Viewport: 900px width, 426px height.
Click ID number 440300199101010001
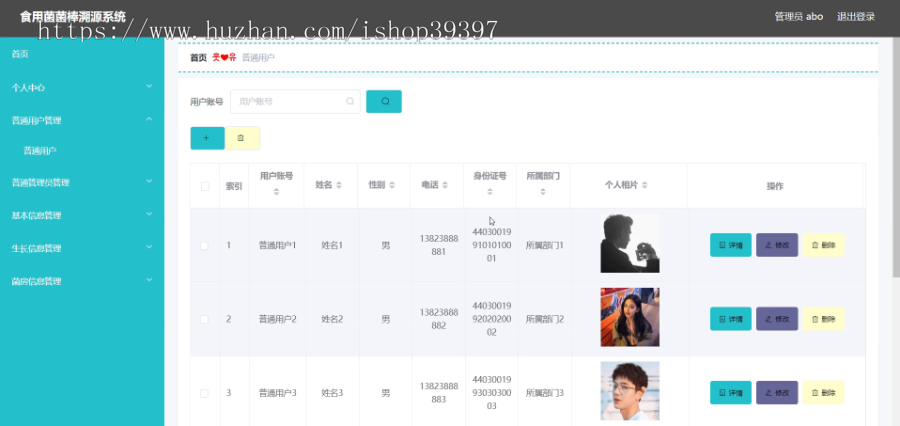click(x=491, y=245)
